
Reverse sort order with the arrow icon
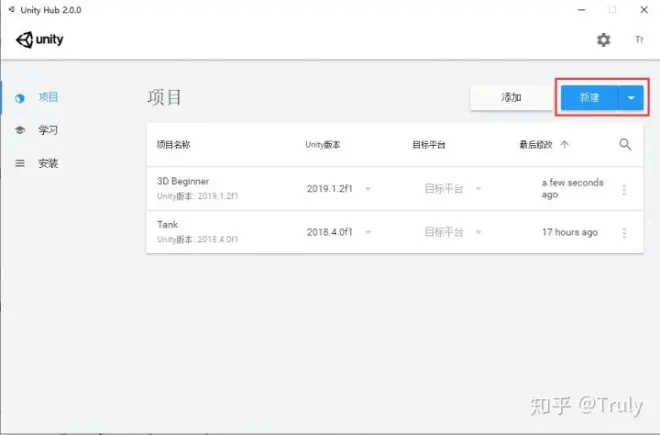pos(564,145)
